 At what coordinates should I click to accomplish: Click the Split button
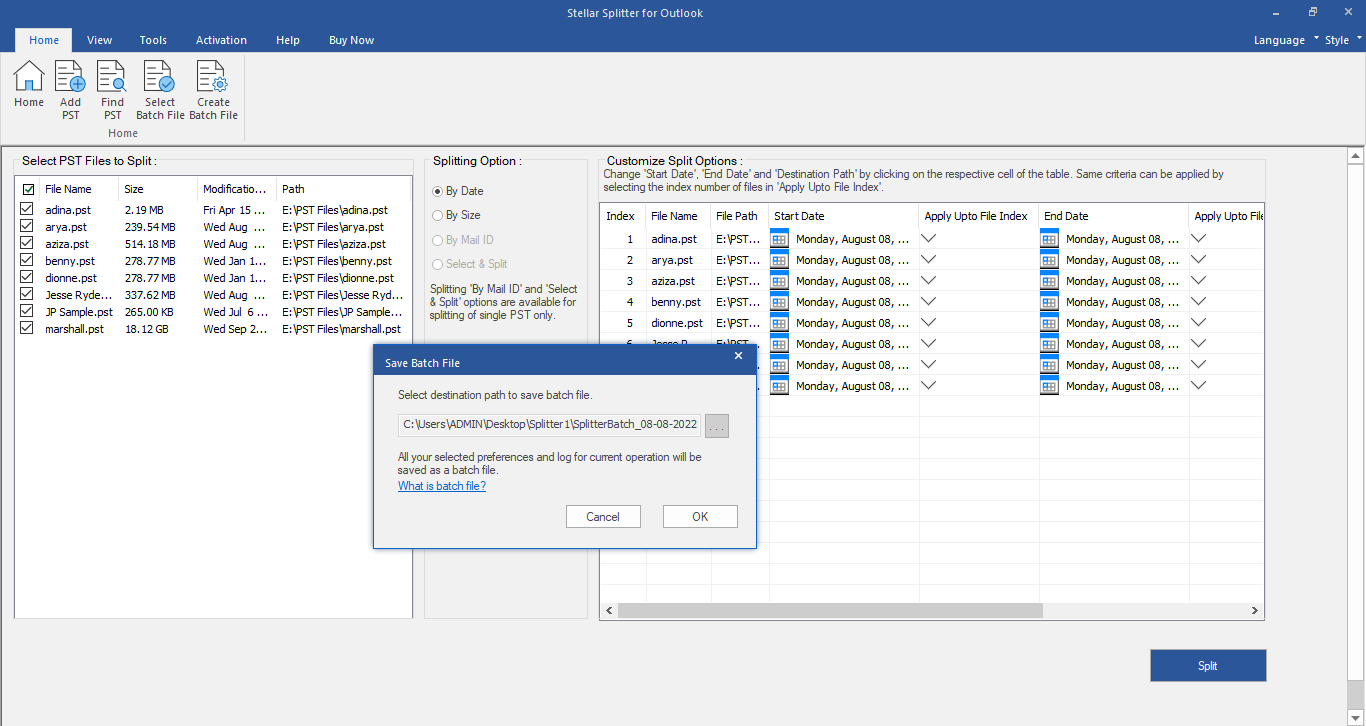[x=1208, y=666]
